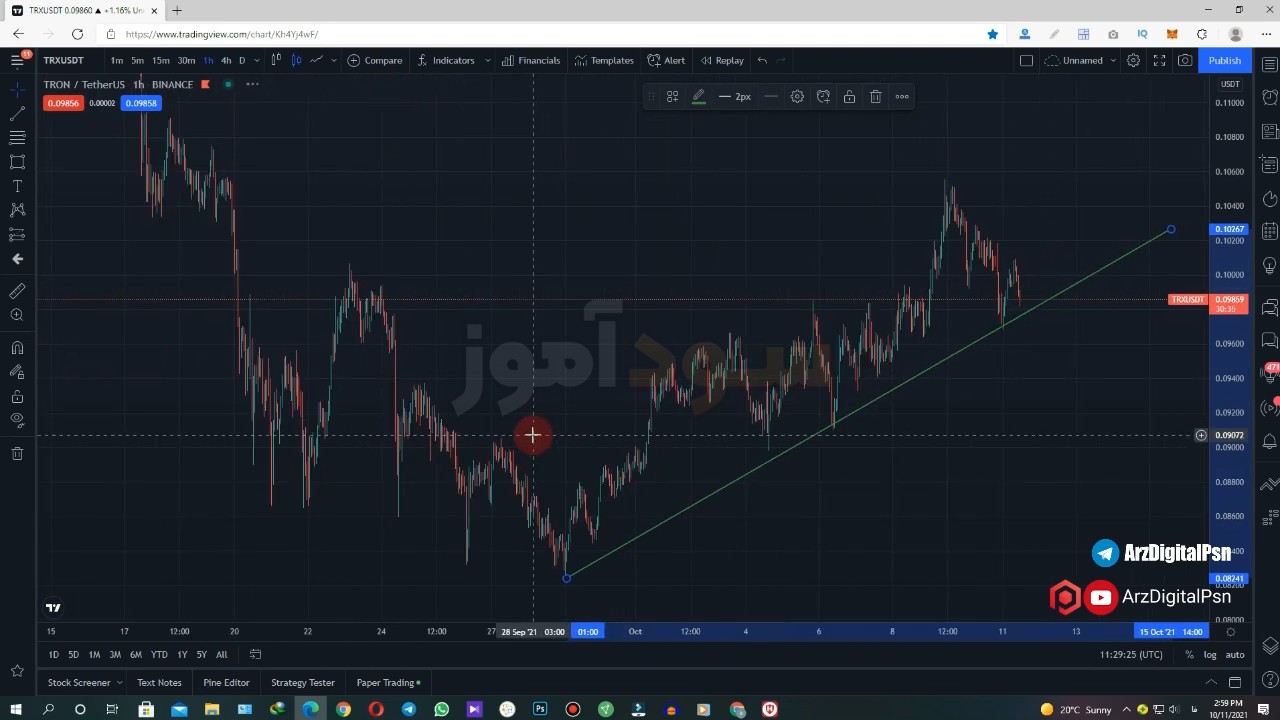Set date range to YTD
Screen dimensions: 1280x720
(x=159, y=655)
